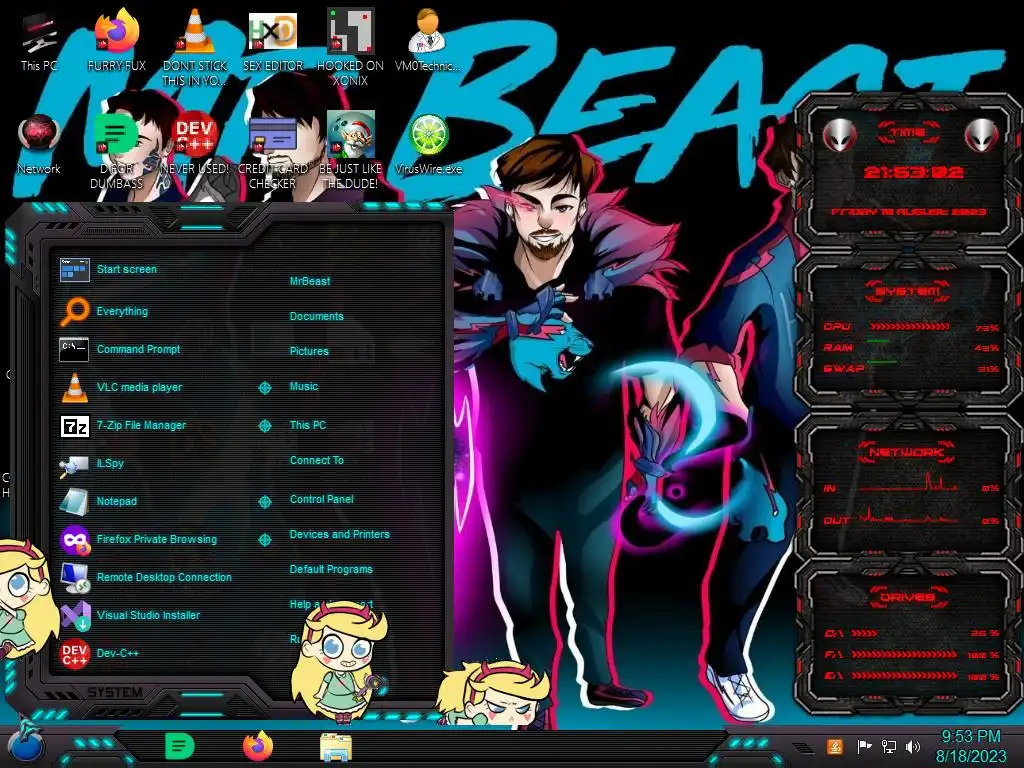Expand VLC media player jump list arrow
The height and width of the screenshot is (768, 1024).
pos(264,388)
